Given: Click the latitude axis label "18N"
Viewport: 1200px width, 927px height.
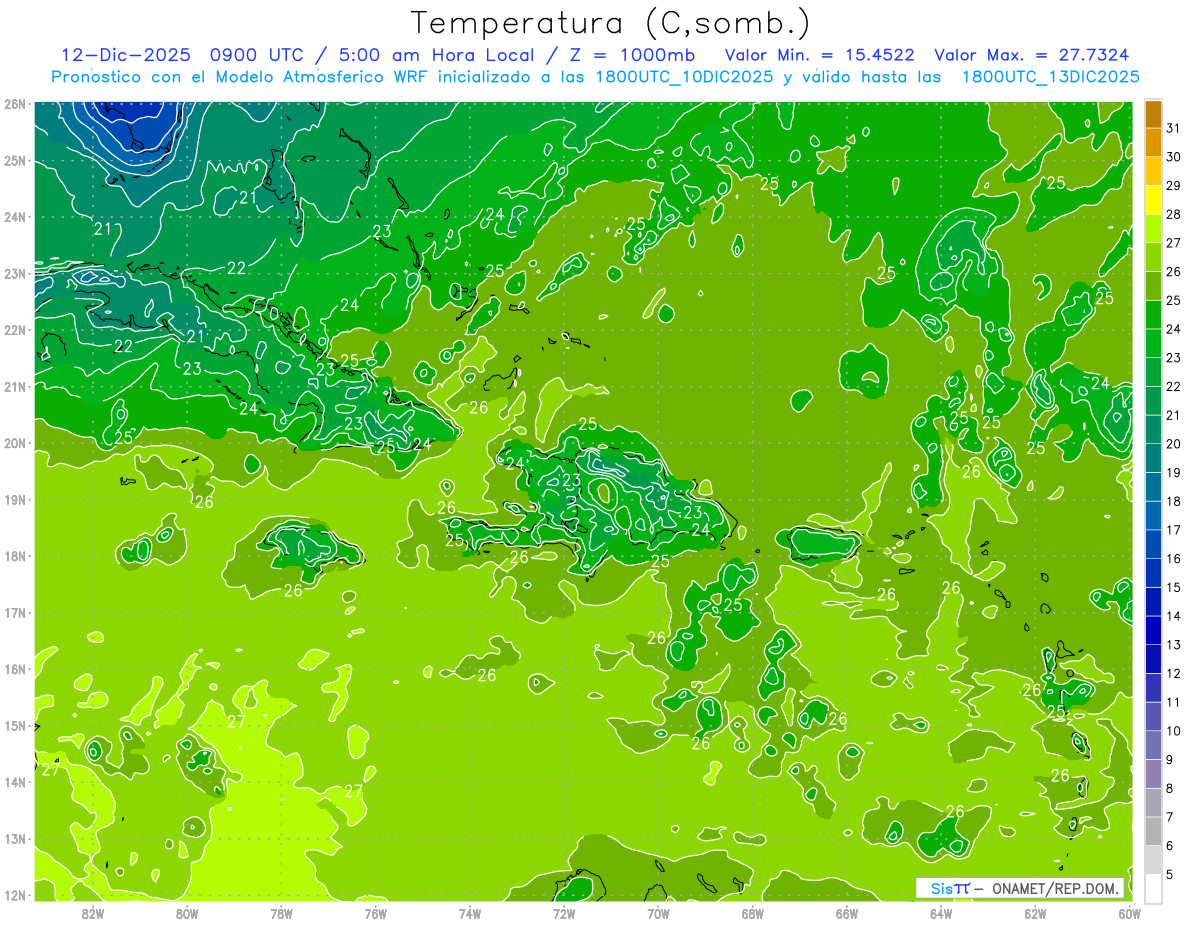Looking at the screenshot, I should coord(14,556).
